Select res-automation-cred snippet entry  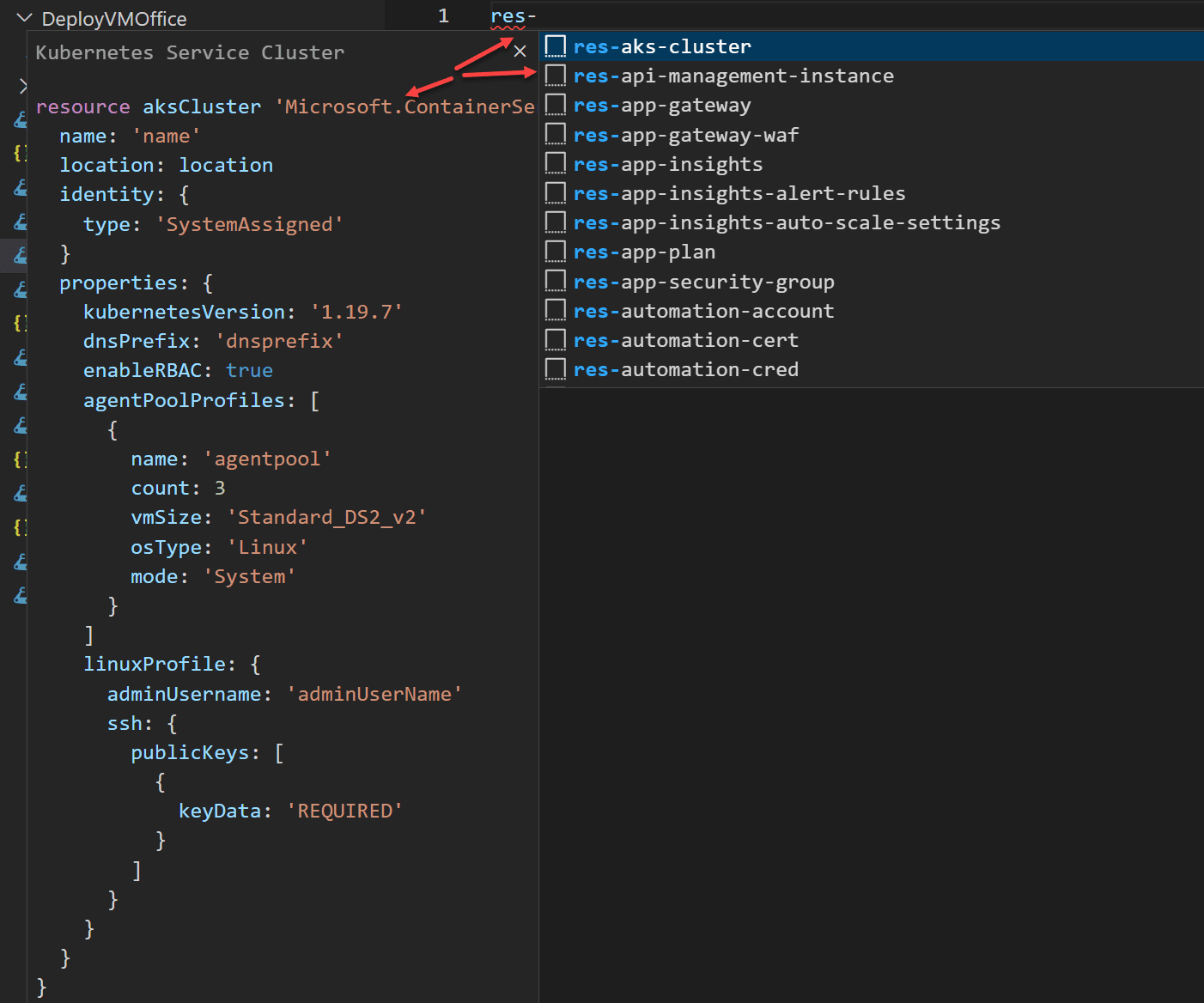click(871, 369)
